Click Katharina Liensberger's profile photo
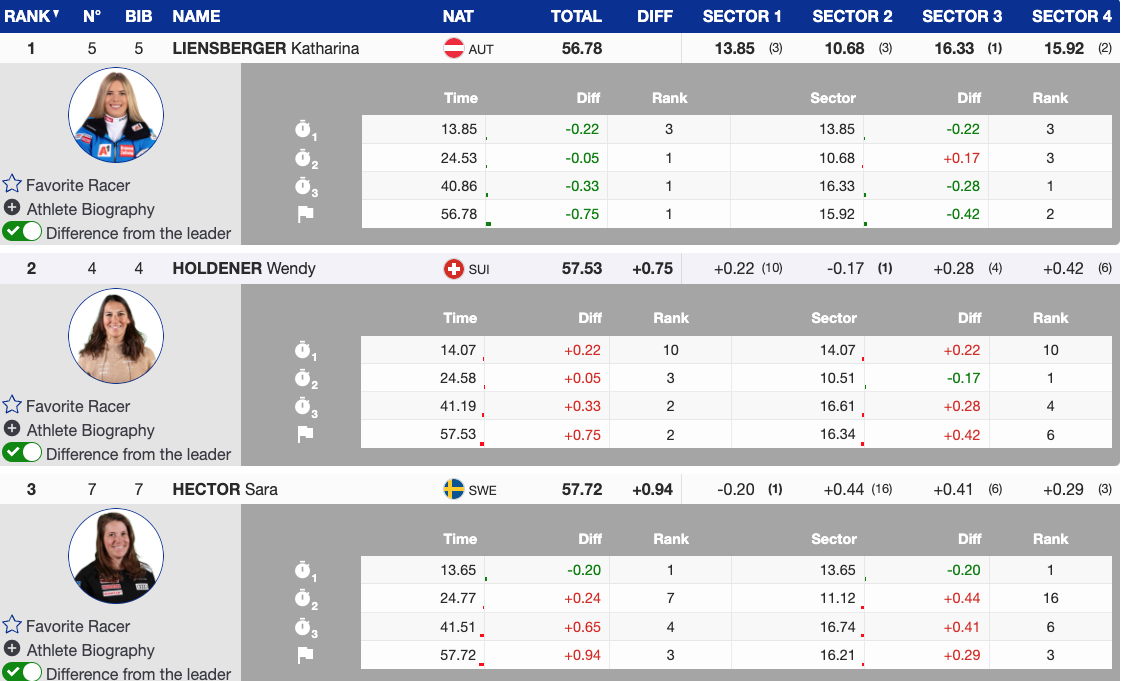This screenshot has height=681, width=1121. (116, 115)
